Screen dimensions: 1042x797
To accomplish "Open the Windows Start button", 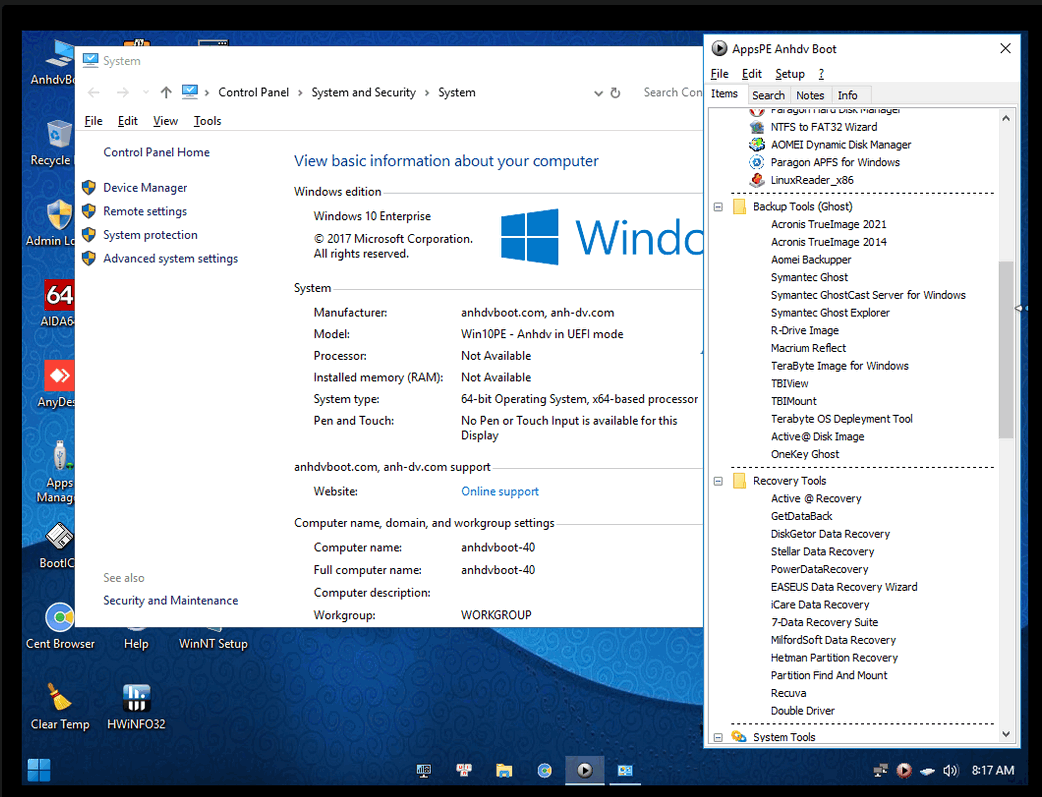I will click(x=39, y=770).
